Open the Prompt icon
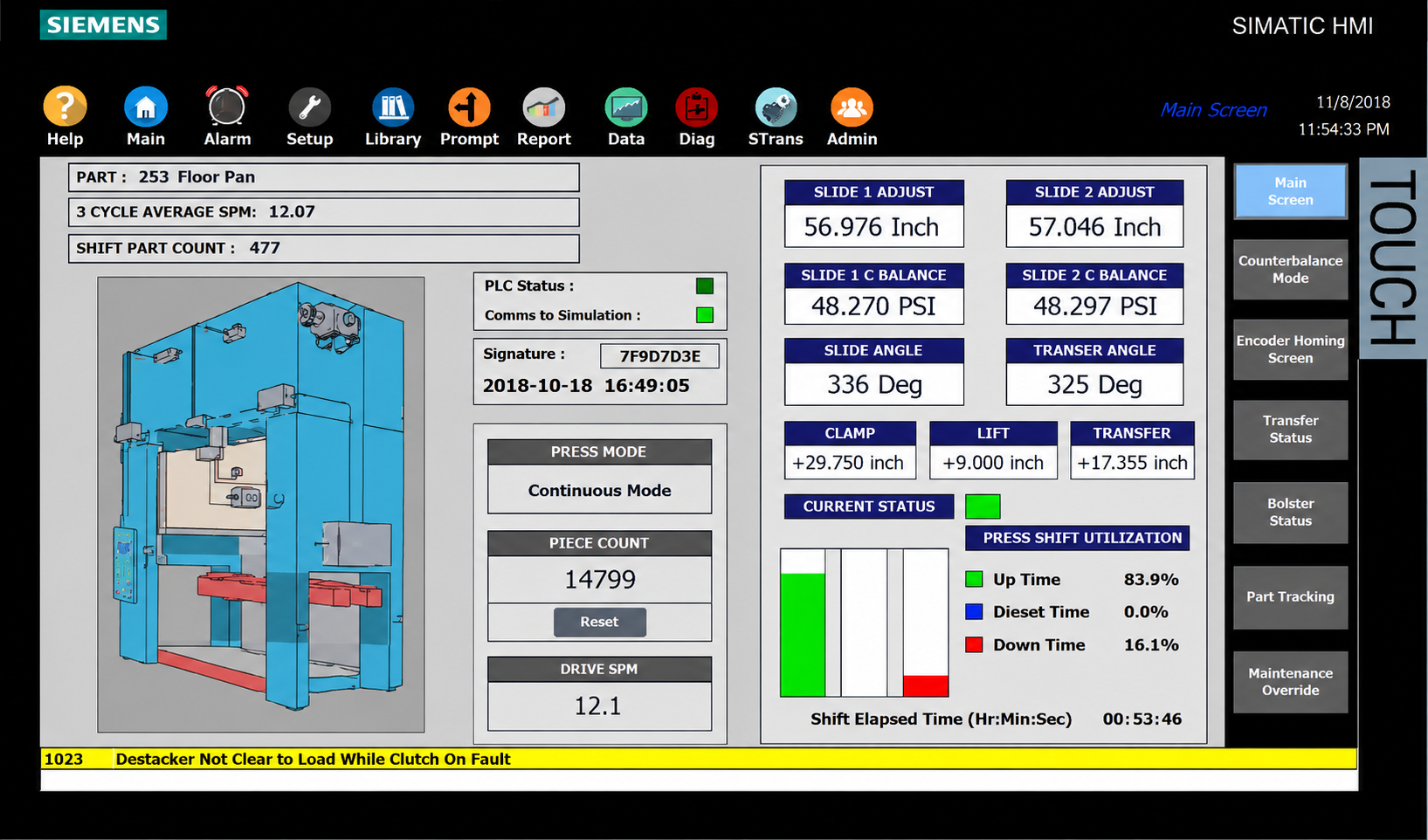This screenshot has height=840, width=1428. (469, 107)
